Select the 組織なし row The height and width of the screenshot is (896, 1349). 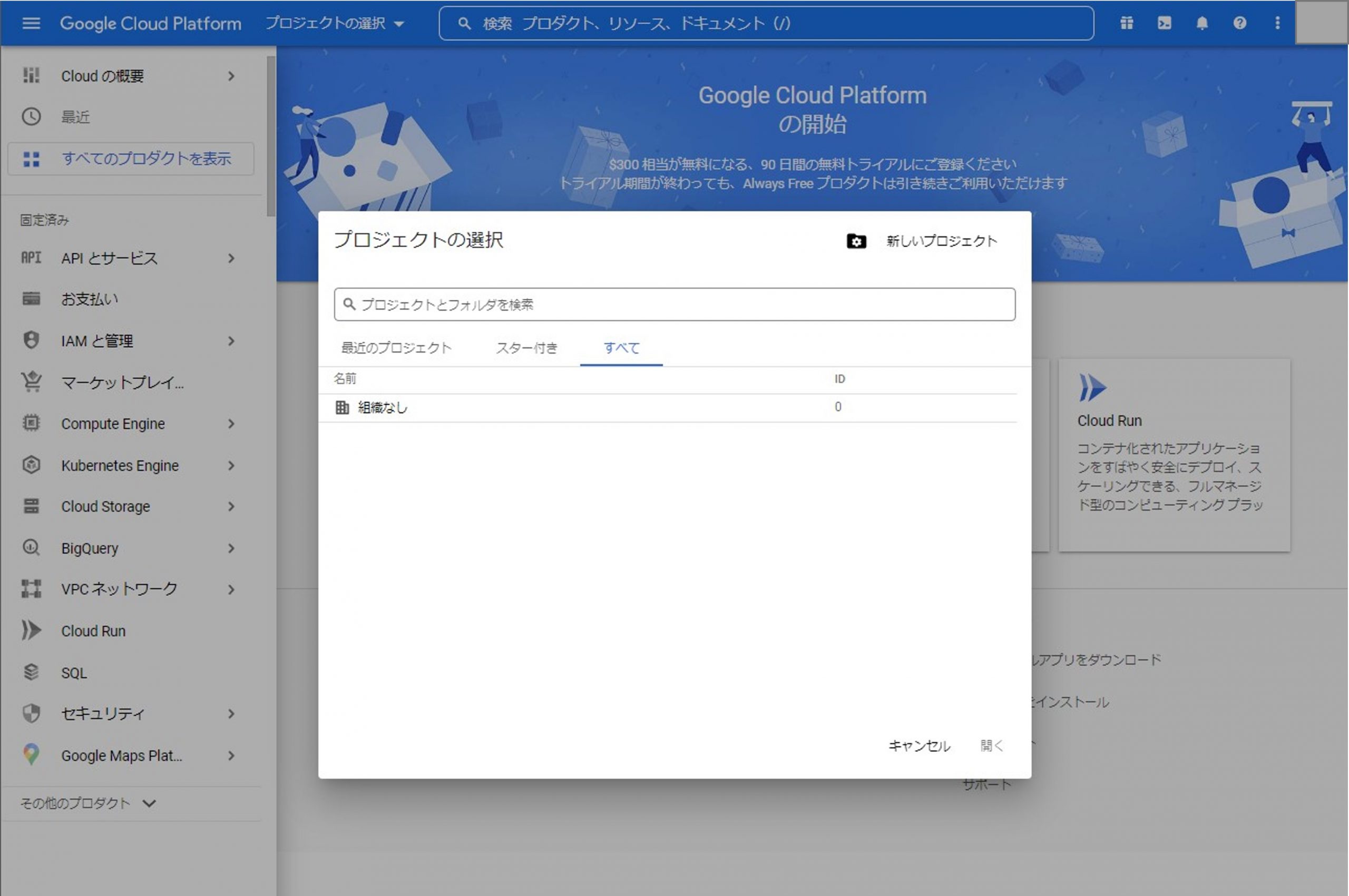tap(667, 407)
